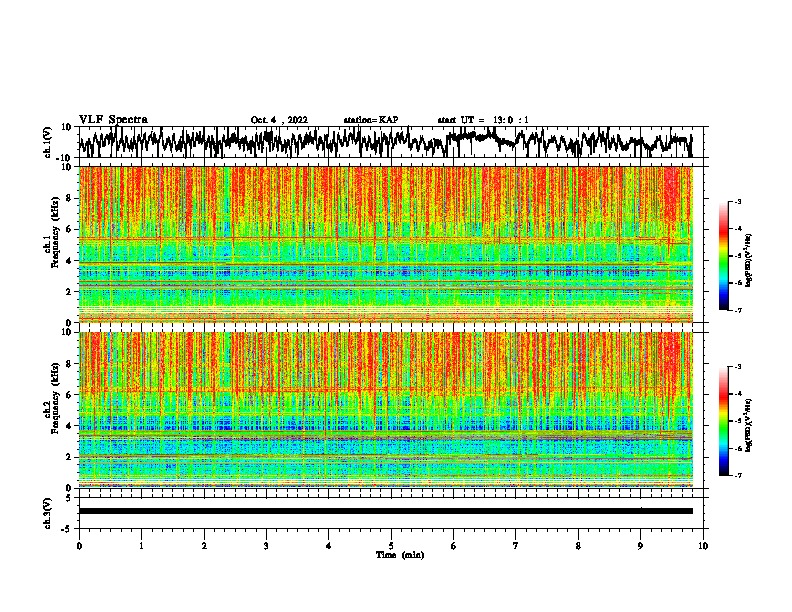This screenshot has width=792, height=612.
Task: Click time axis tick label 2
Action: coord(204,546)
